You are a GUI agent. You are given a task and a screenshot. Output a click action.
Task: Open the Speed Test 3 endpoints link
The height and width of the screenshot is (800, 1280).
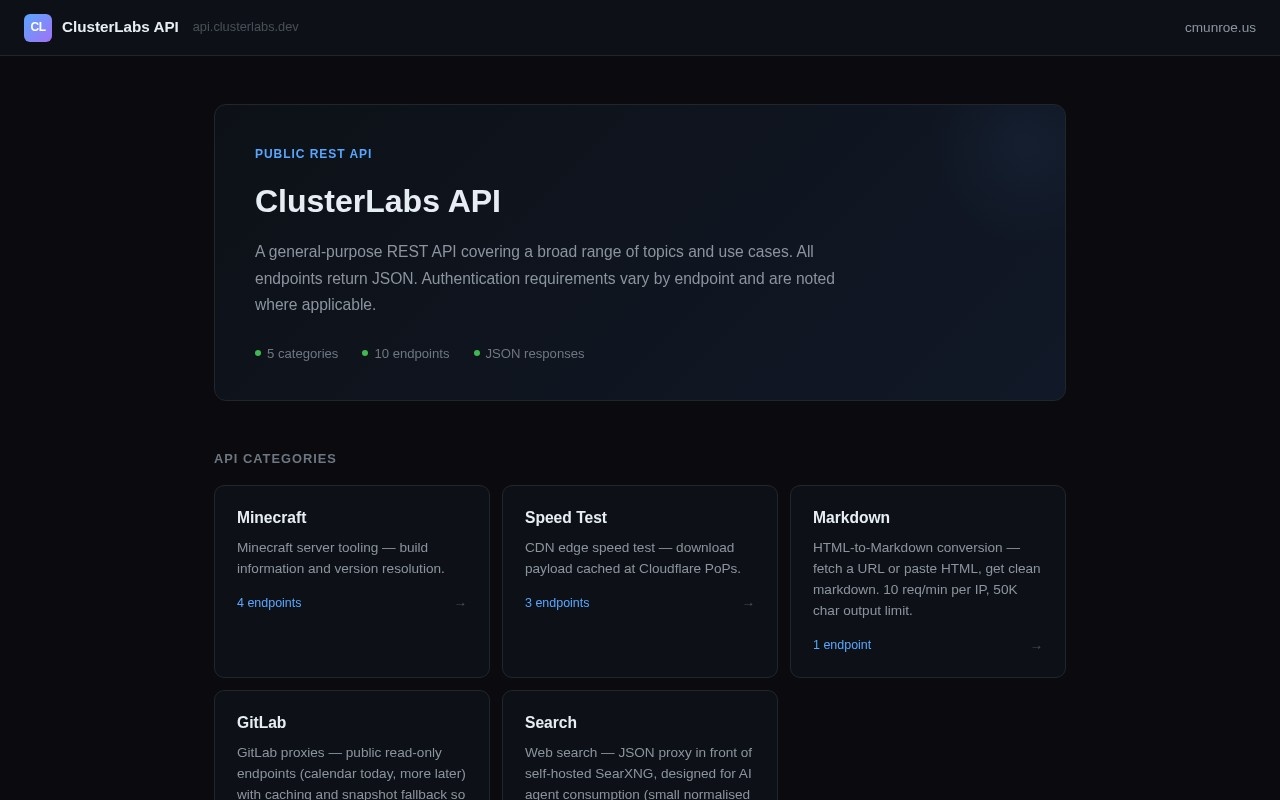[557, 603]
